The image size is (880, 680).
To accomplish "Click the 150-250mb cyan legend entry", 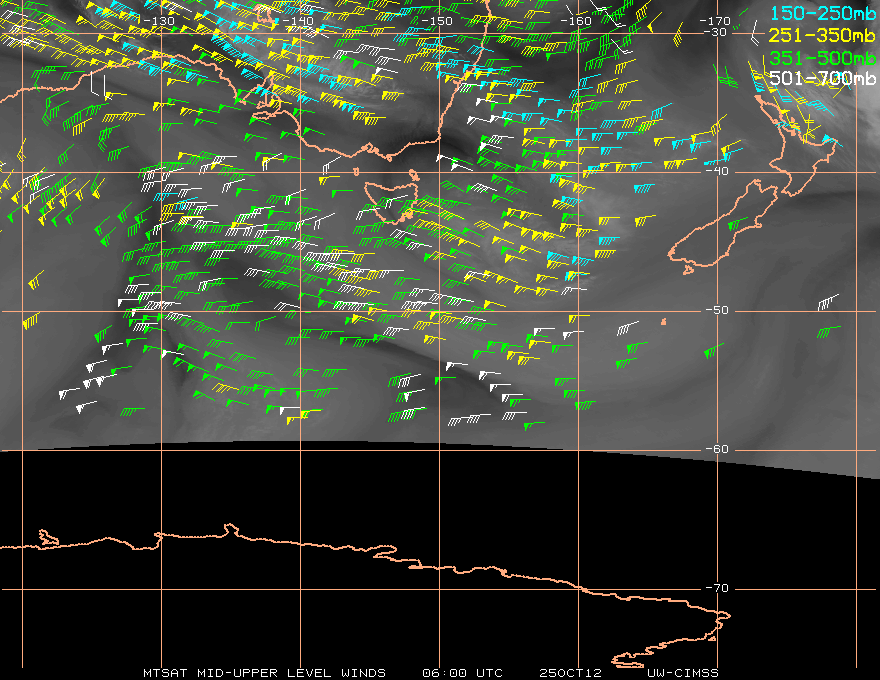I will (x=823, y=13).
